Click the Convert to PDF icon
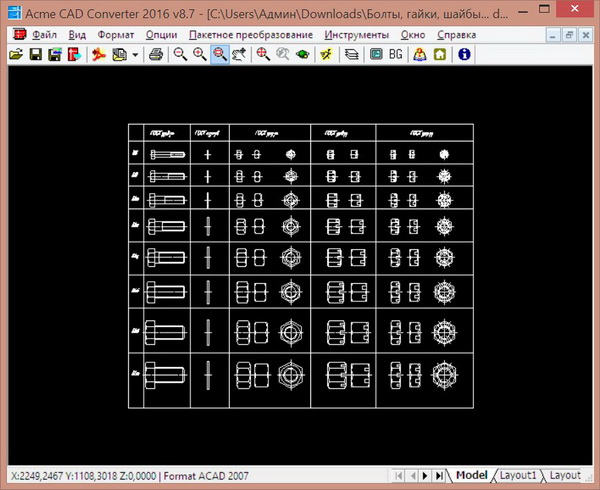Image resolution: width=600 pixels, height=490 pixels. click(x=99, y=54)
